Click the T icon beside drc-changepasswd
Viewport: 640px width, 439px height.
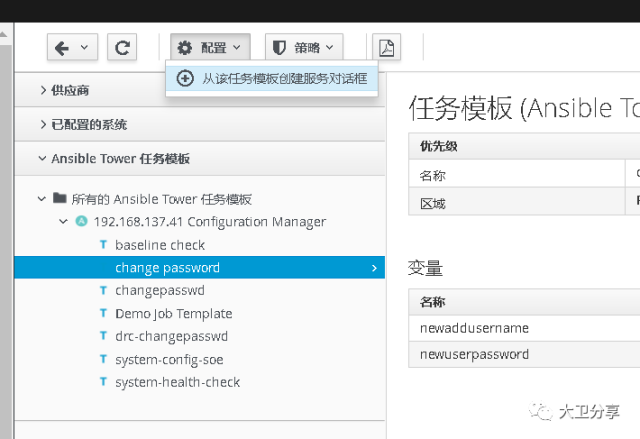tap(103, 336)
